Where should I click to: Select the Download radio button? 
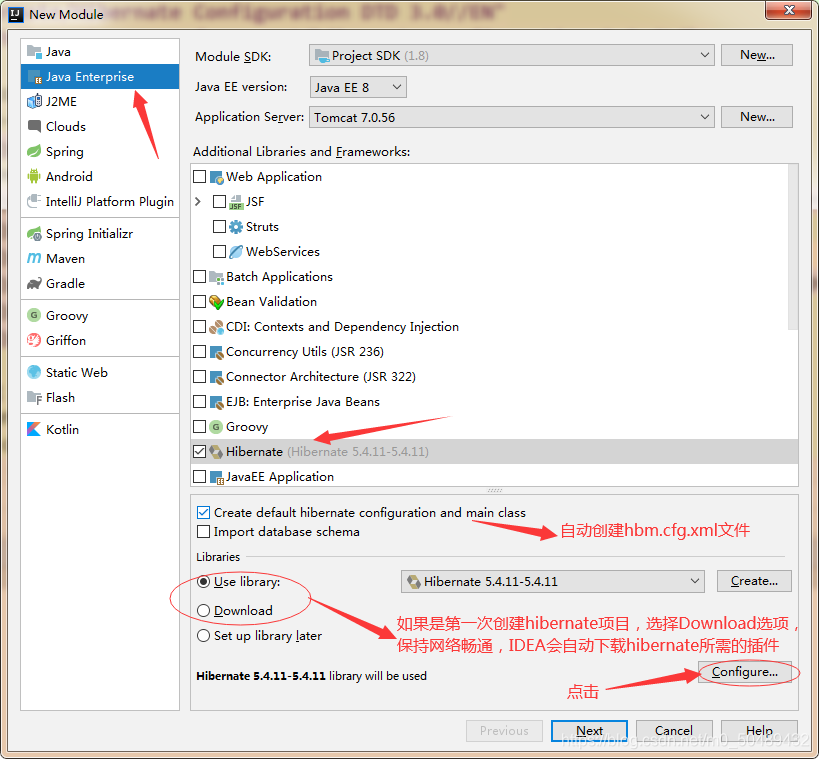click(204, 611)
